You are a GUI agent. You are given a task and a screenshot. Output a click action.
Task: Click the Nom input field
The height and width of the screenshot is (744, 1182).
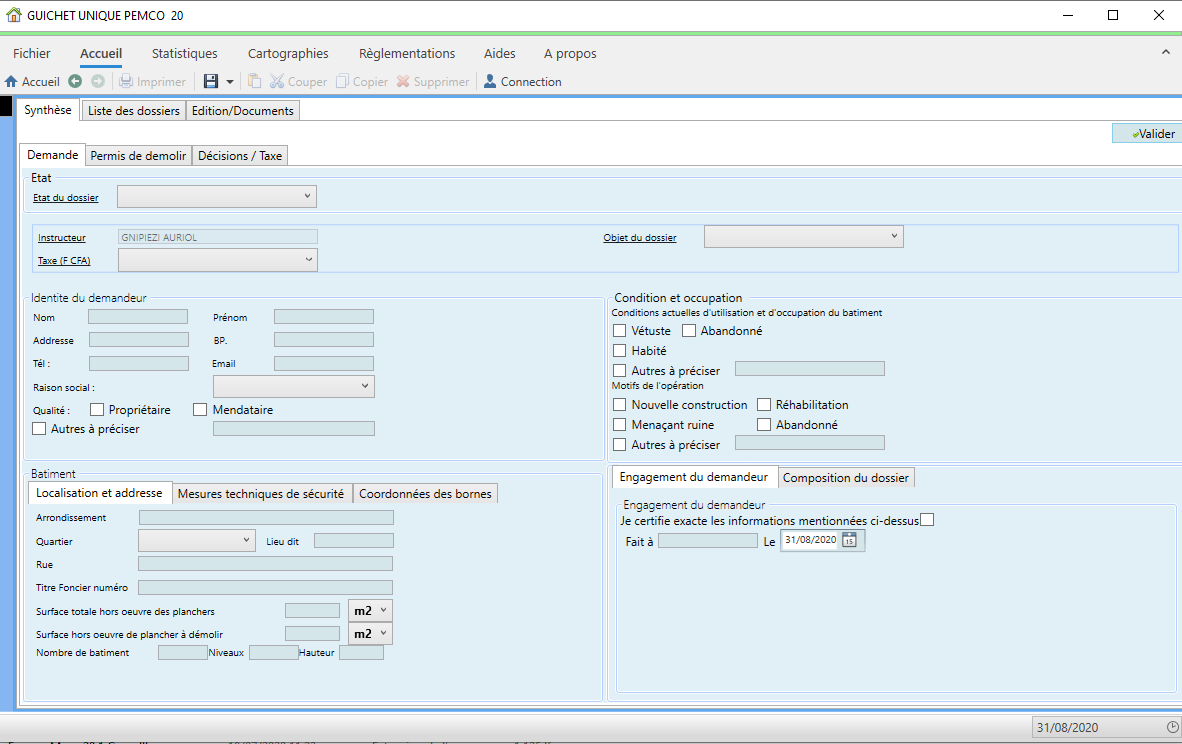tap(138, 317)
